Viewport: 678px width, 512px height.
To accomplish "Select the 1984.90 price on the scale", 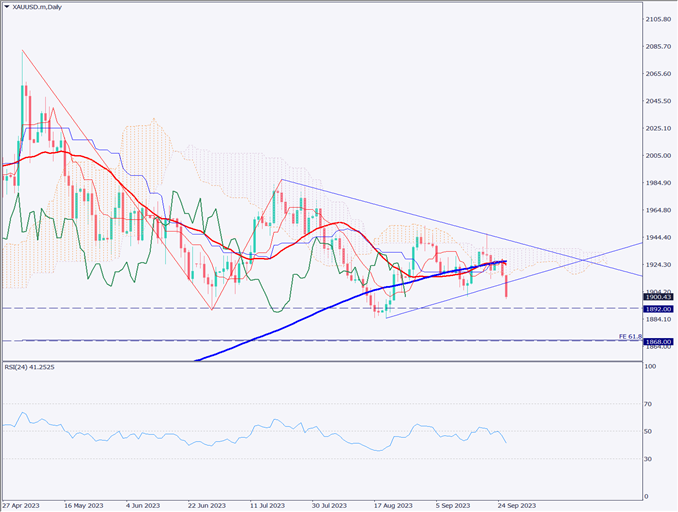I will click(x=657, y=183).
